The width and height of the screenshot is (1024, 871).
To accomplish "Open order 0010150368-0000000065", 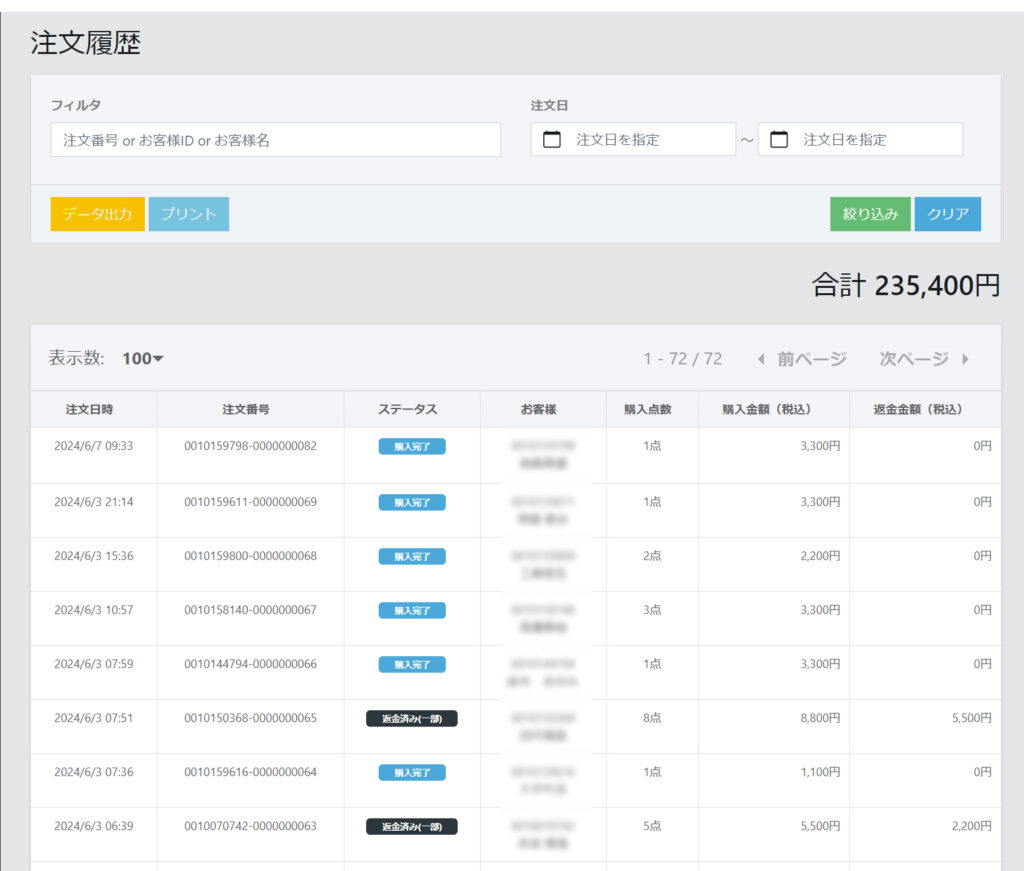I will click(x=250, y=718).
